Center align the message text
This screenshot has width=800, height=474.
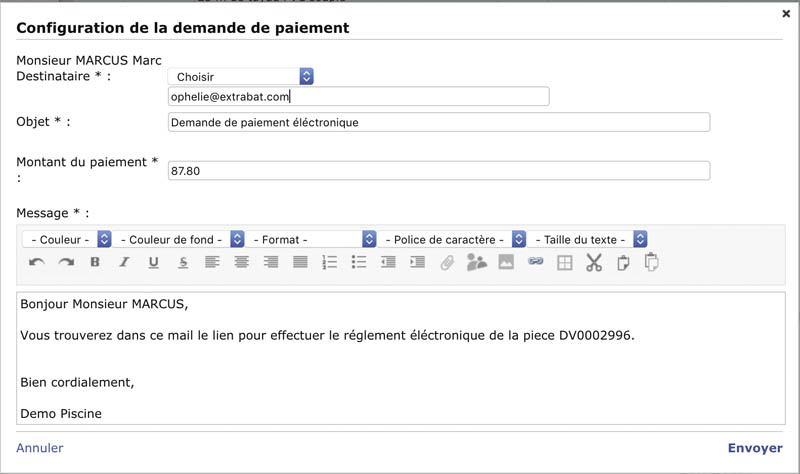pos(241,263)
